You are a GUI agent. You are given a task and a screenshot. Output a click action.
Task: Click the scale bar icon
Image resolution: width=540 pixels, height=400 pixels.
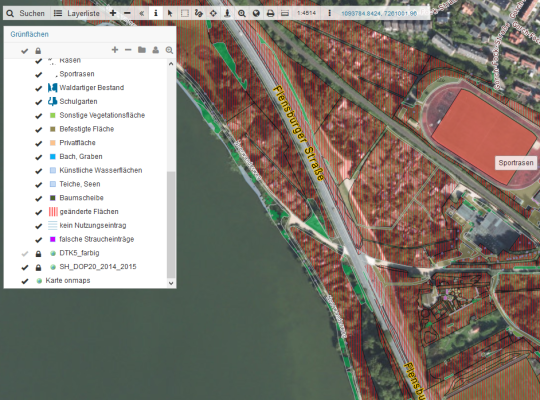point(285,13)
